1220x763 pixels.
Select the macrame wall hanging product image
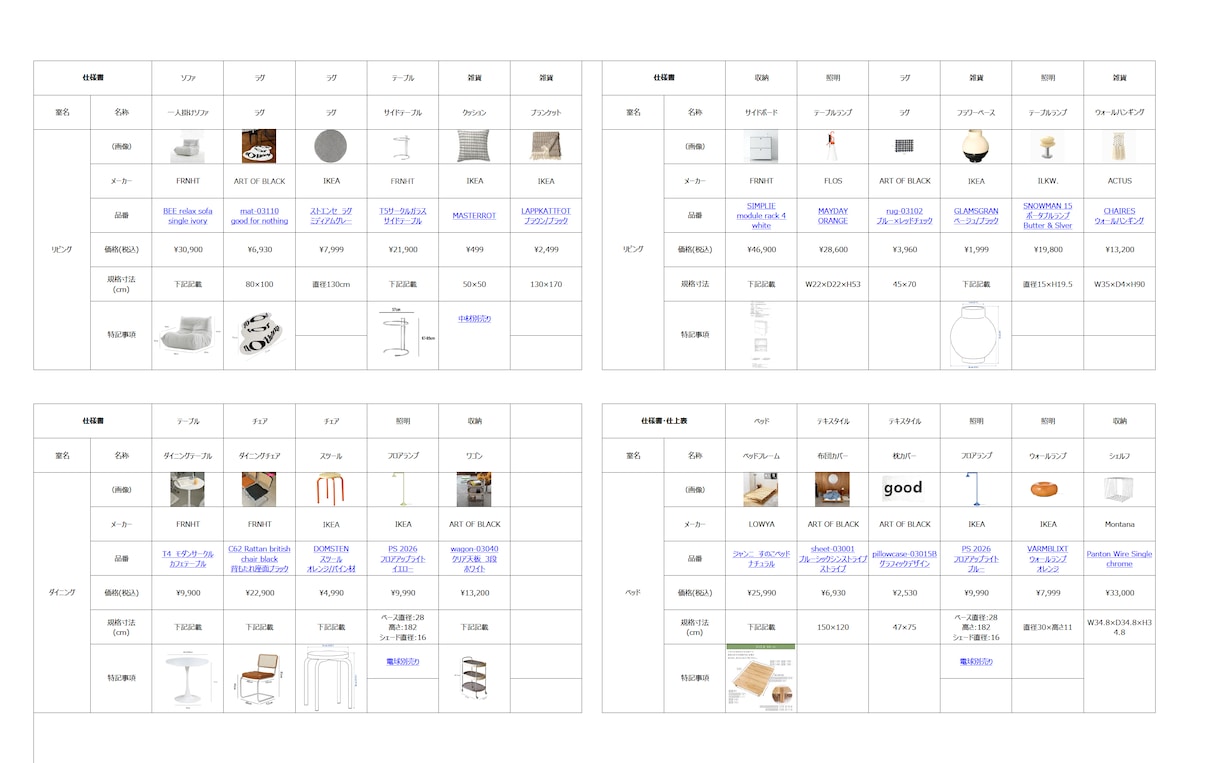coord(1119,147)
